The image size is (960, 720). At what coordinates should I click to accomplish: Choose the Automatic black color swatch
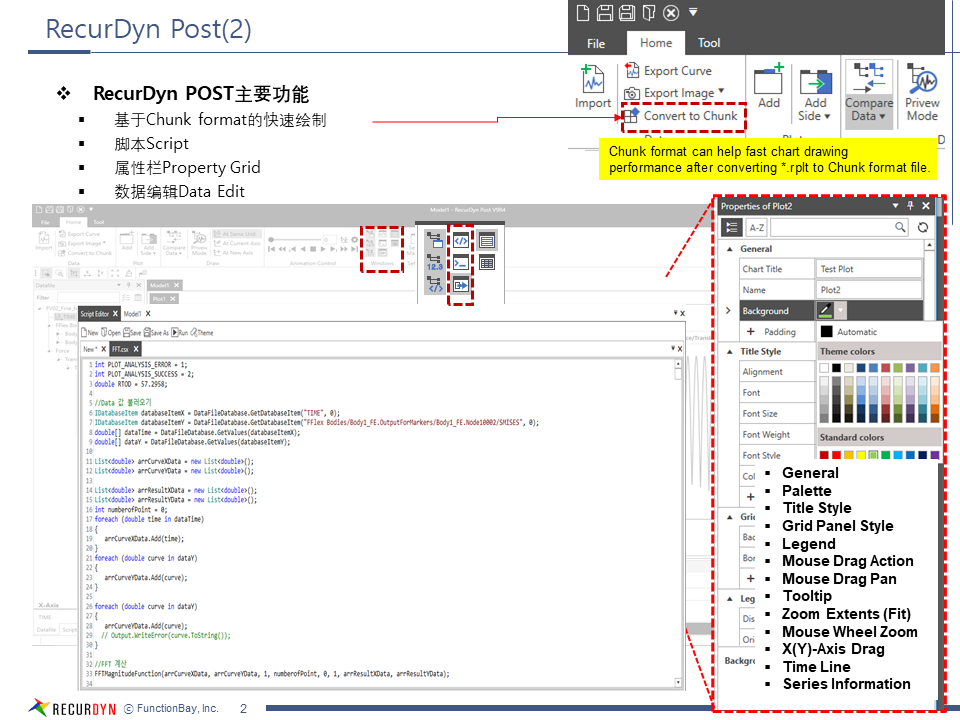(x=827, y=332)
